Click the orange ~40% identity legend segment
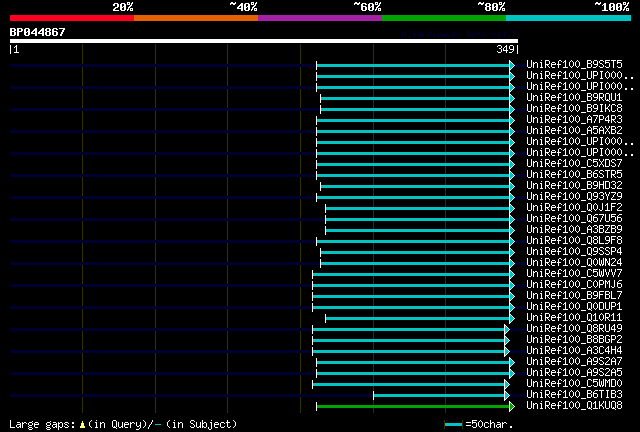This screenshot has height=432, width=640. (x=196, y=18)
